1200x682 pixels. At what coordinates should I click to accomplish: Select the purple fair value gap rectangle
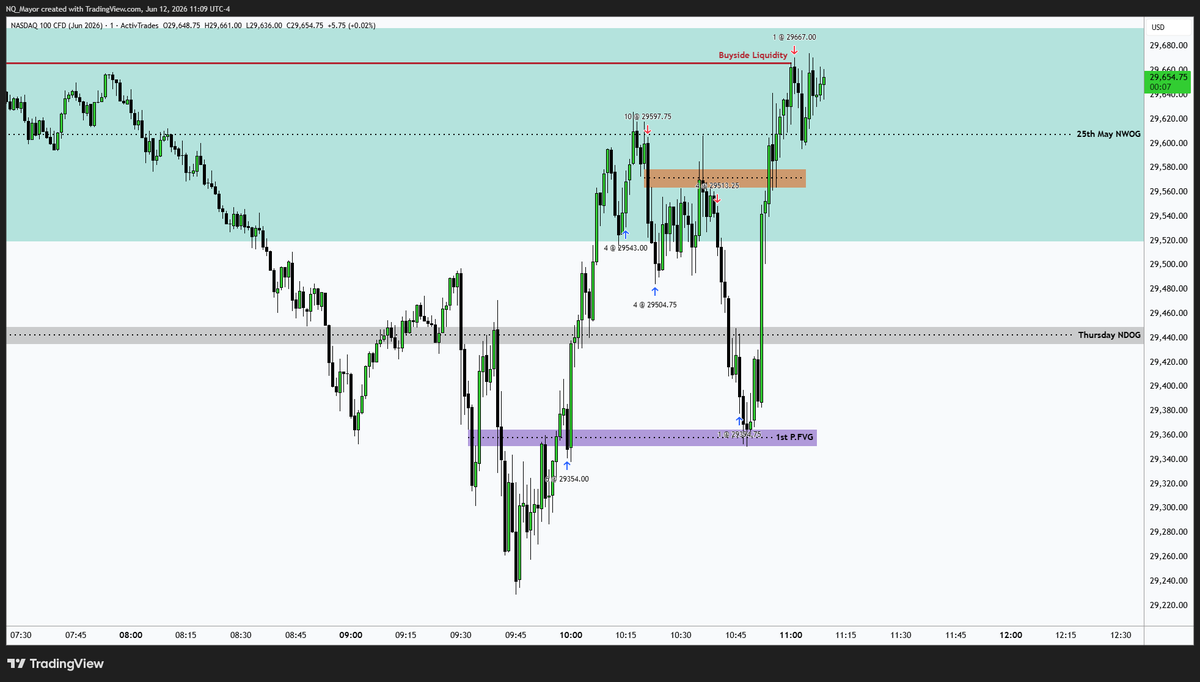point(642,437)
